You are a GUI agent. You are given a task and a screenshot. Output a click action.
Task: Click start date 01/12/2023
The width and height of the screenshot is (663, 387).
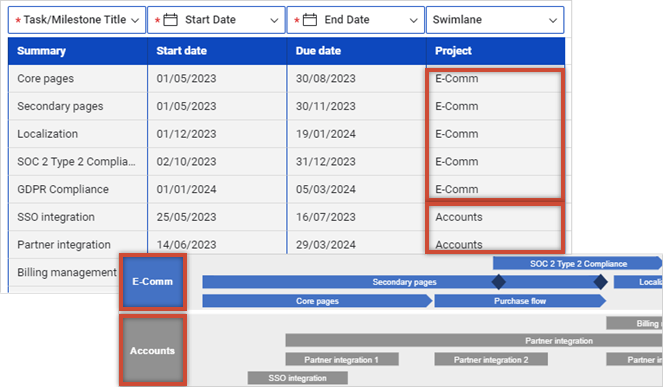[217, 134]
